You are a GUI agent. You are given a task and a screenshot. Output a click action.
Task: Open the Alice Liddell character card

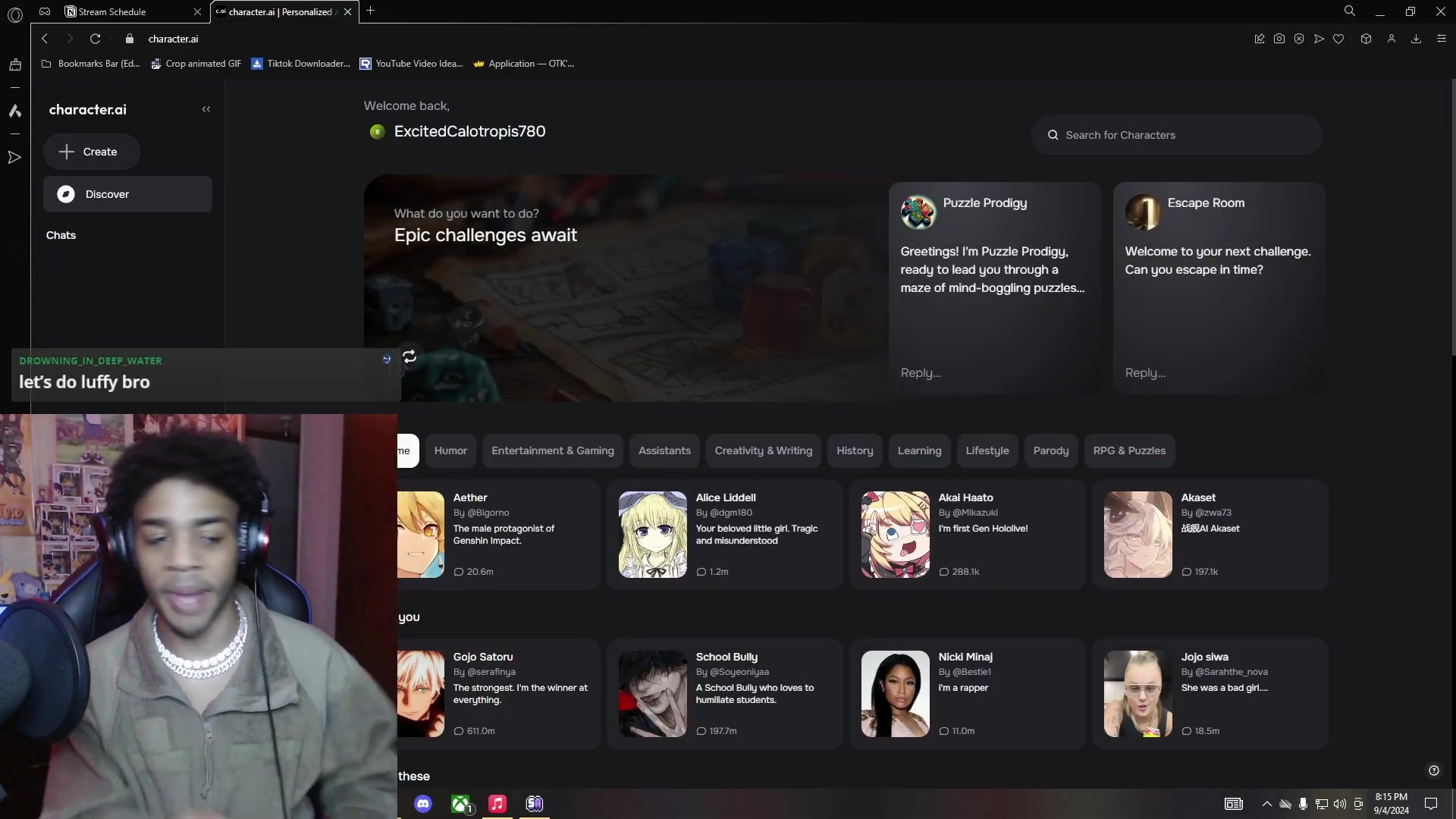point(724,535)
